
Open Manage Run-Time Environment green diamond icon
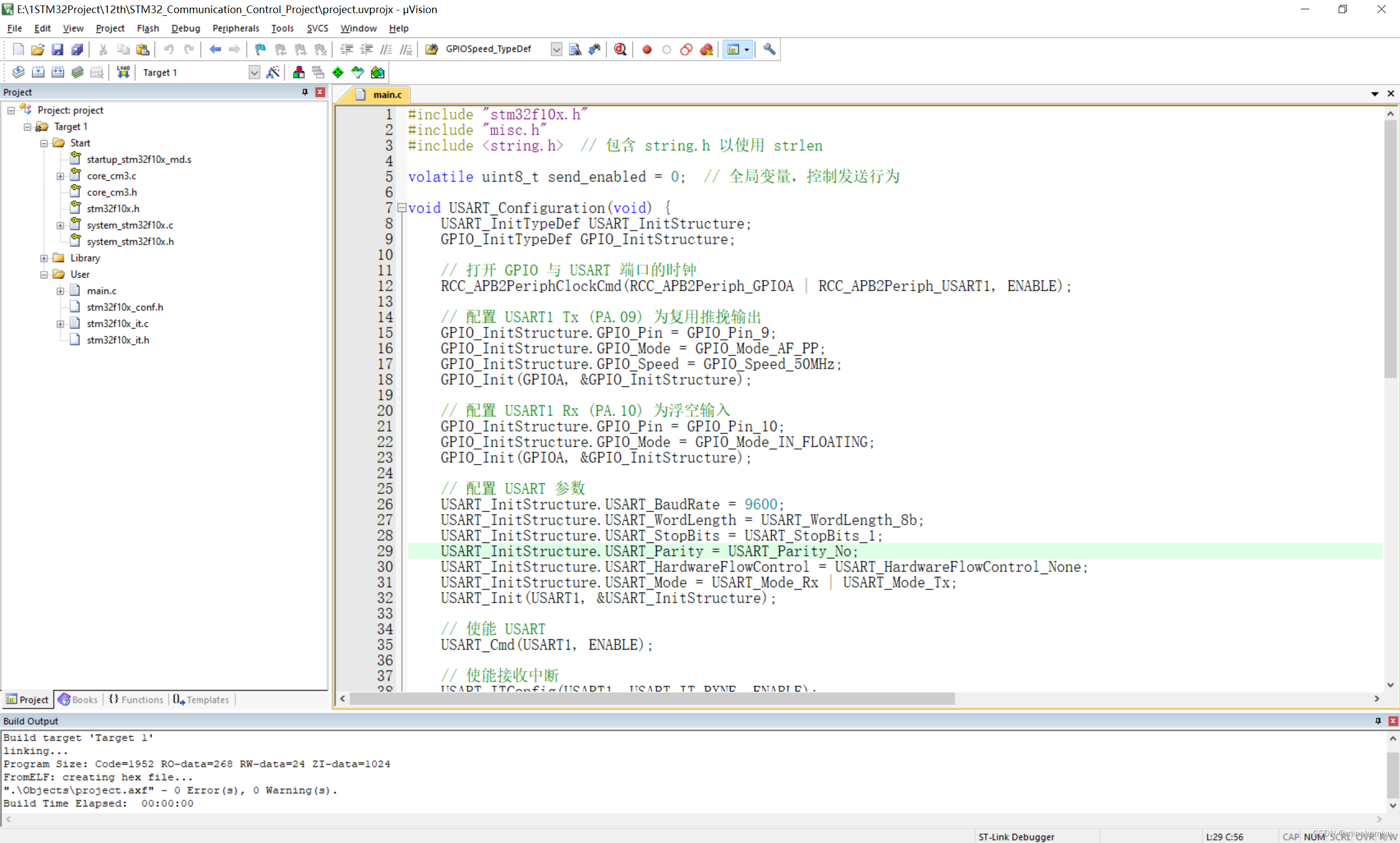tap(338, 72)
